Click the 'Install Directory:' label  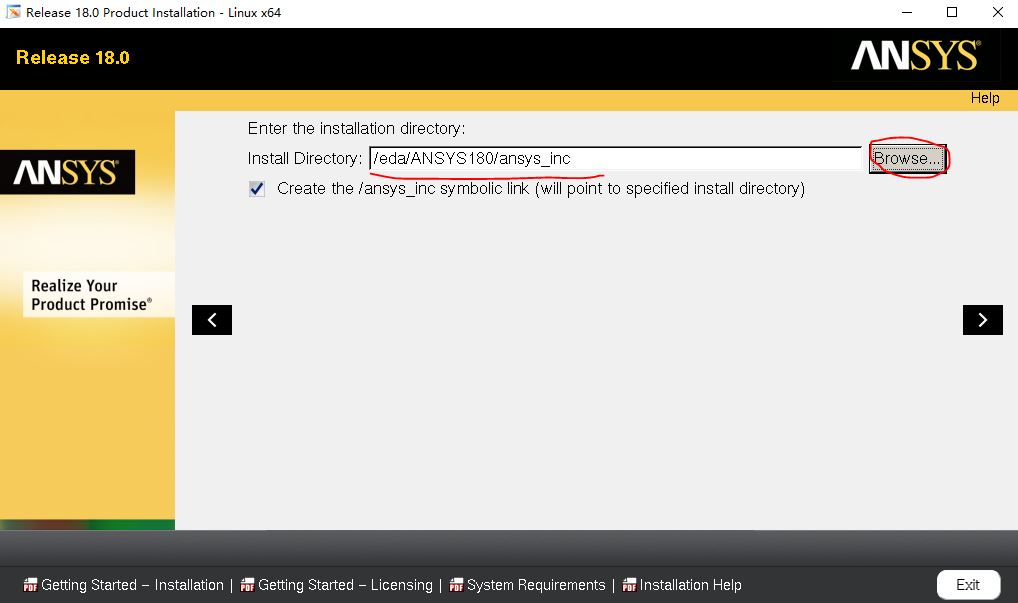(x=304, y=158)
